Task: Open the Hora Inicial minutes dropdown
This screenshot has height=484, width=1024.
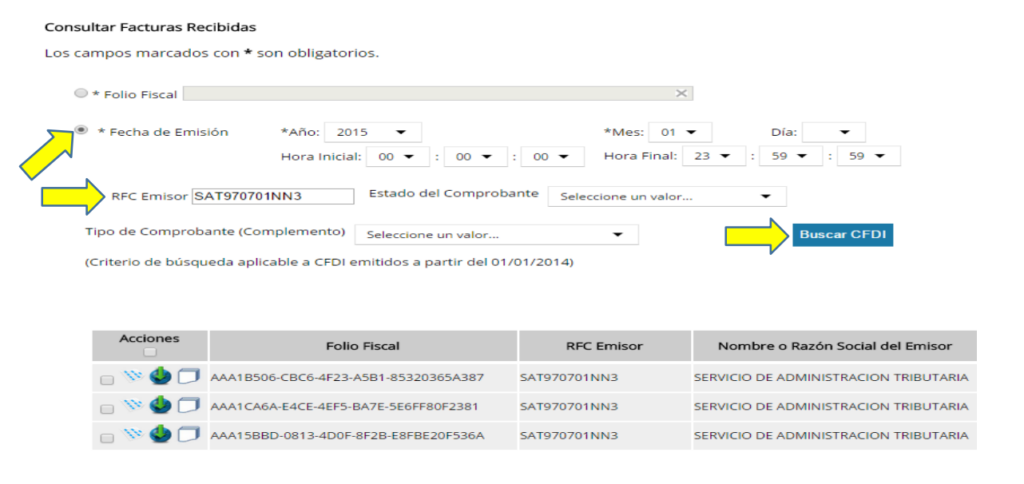Action: (475, 156)
